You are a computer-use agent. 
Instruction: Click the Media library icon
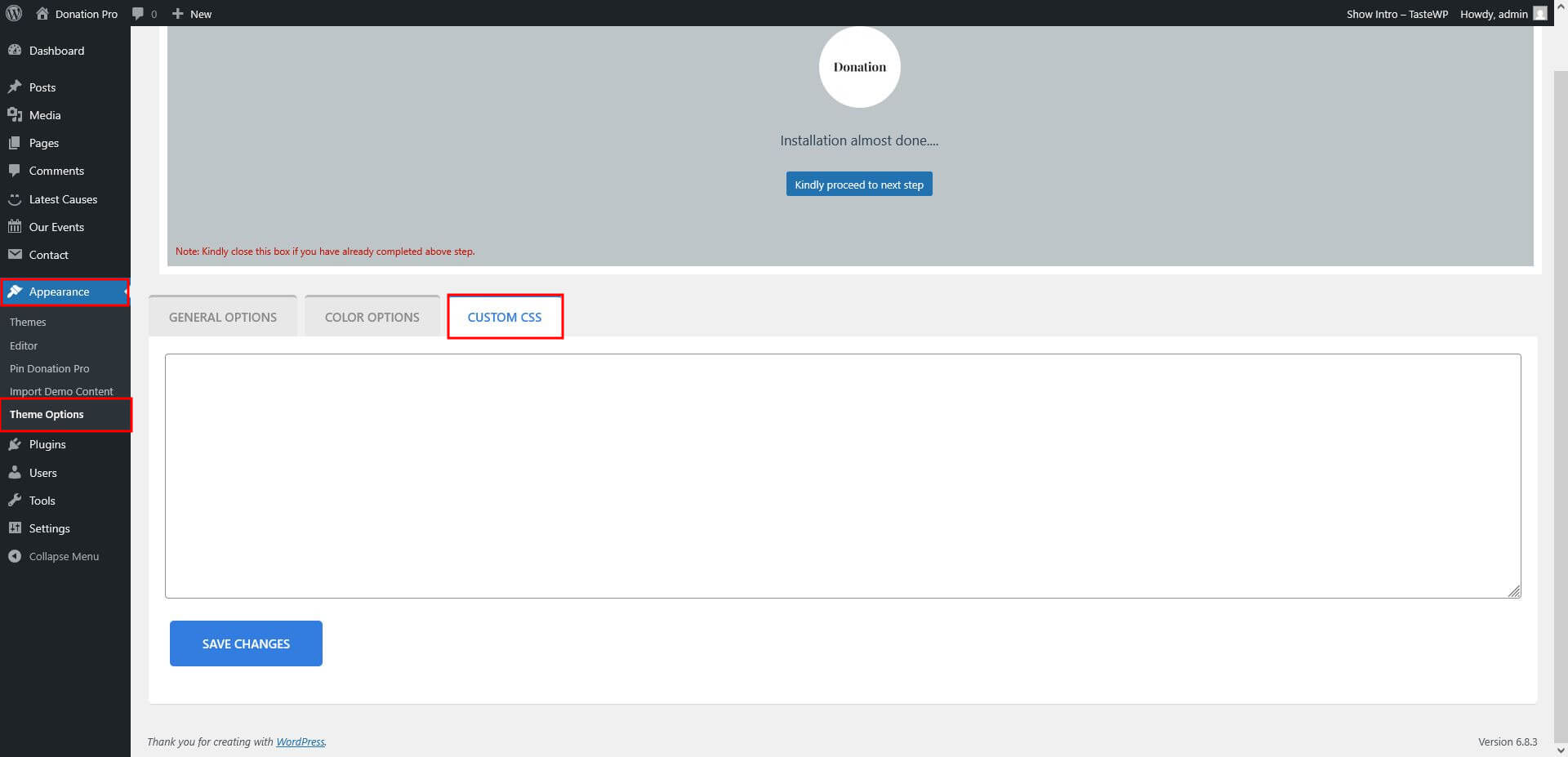pyautogui.click(x=15, y=115)
